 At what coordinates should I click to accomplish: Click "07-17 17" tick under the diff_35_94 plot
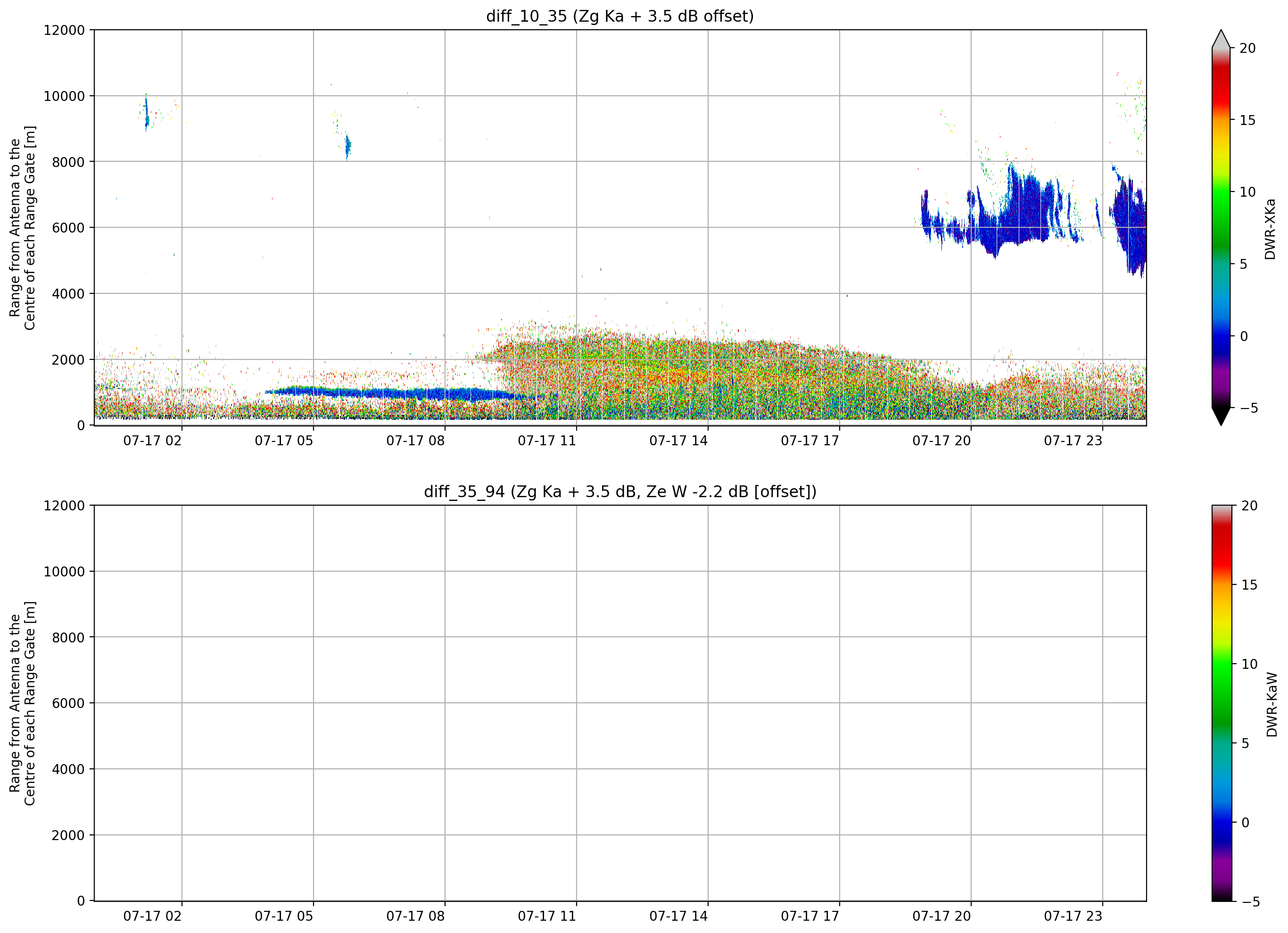coord(810,916)
